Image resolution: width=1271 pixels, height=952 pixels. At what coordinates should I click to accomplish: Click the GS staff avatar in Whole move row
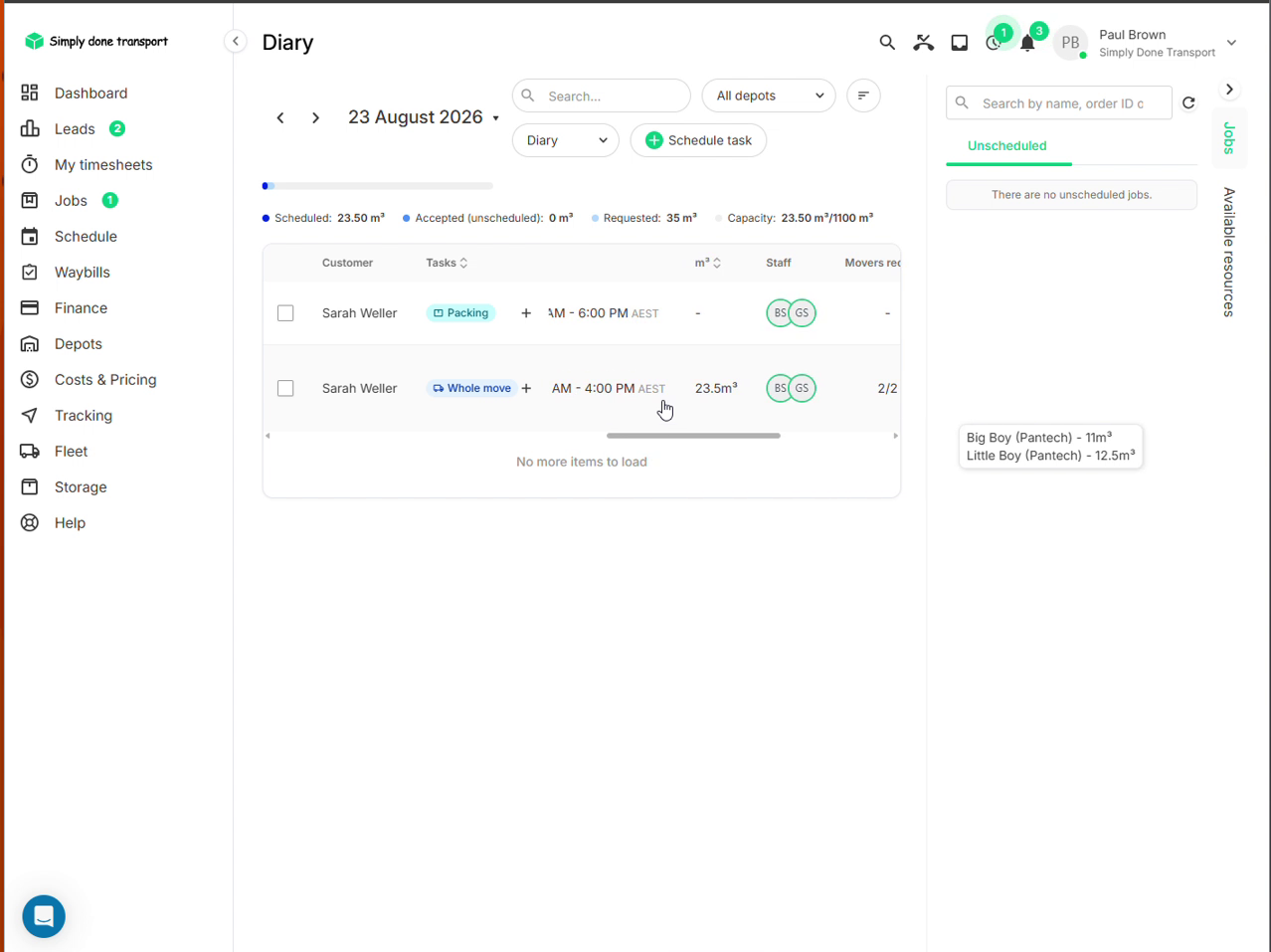[x=802, y=388]
